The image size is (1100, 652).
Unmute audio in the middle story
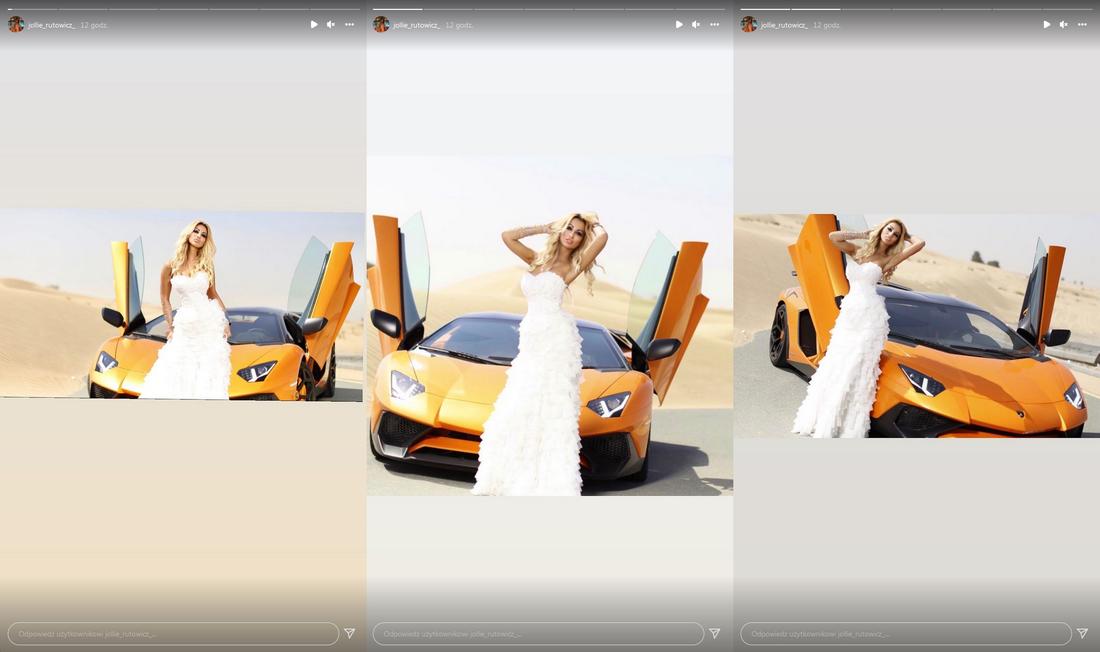(696, 24)
